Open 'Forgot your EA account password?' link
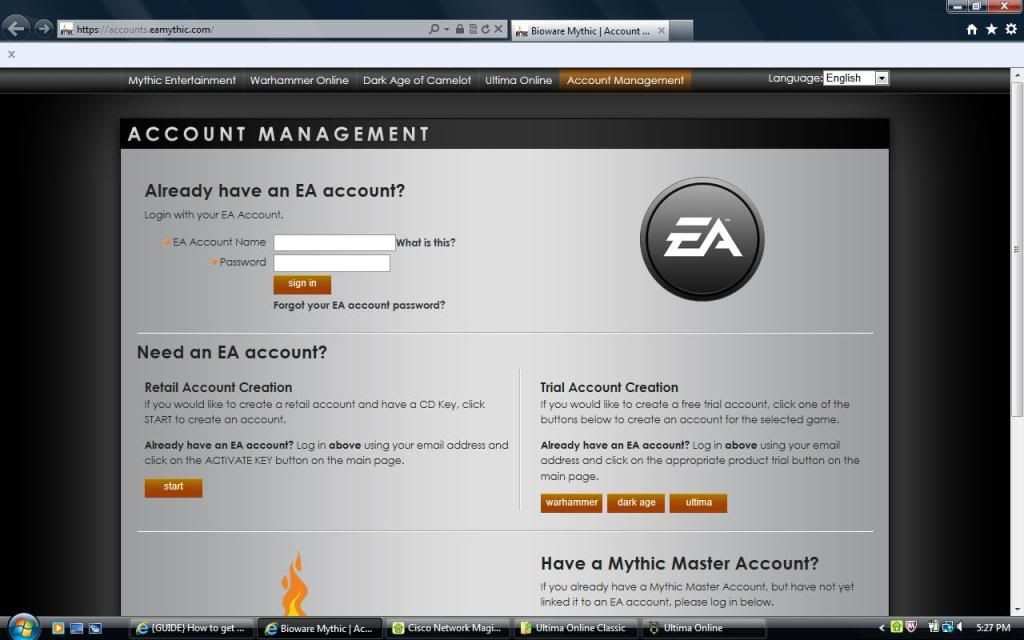1024x640 pixels. coord(359,305)
